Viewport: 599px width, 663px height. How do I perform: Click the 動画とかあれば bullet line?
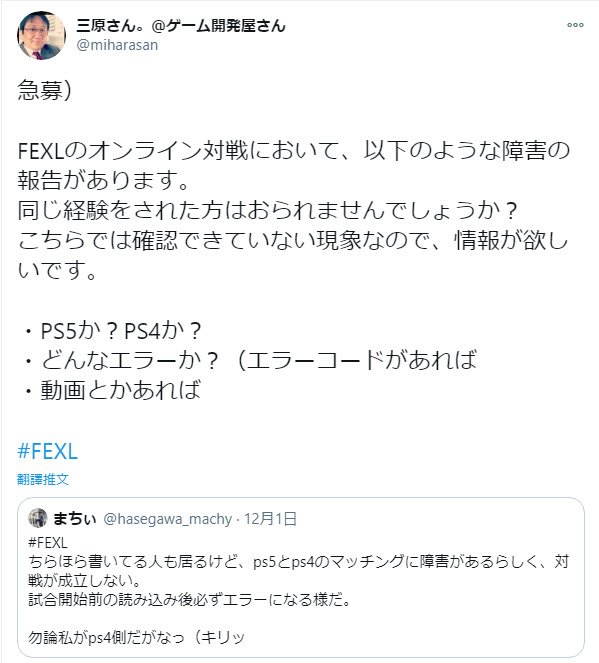(x=113, y=390)
